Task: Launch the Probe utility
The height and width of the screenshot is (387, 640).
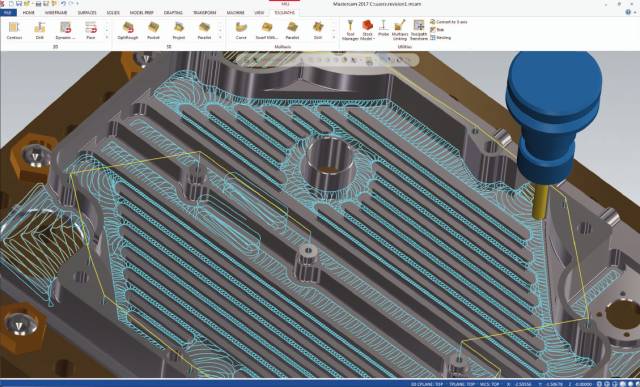Action: tap(383, 28)
